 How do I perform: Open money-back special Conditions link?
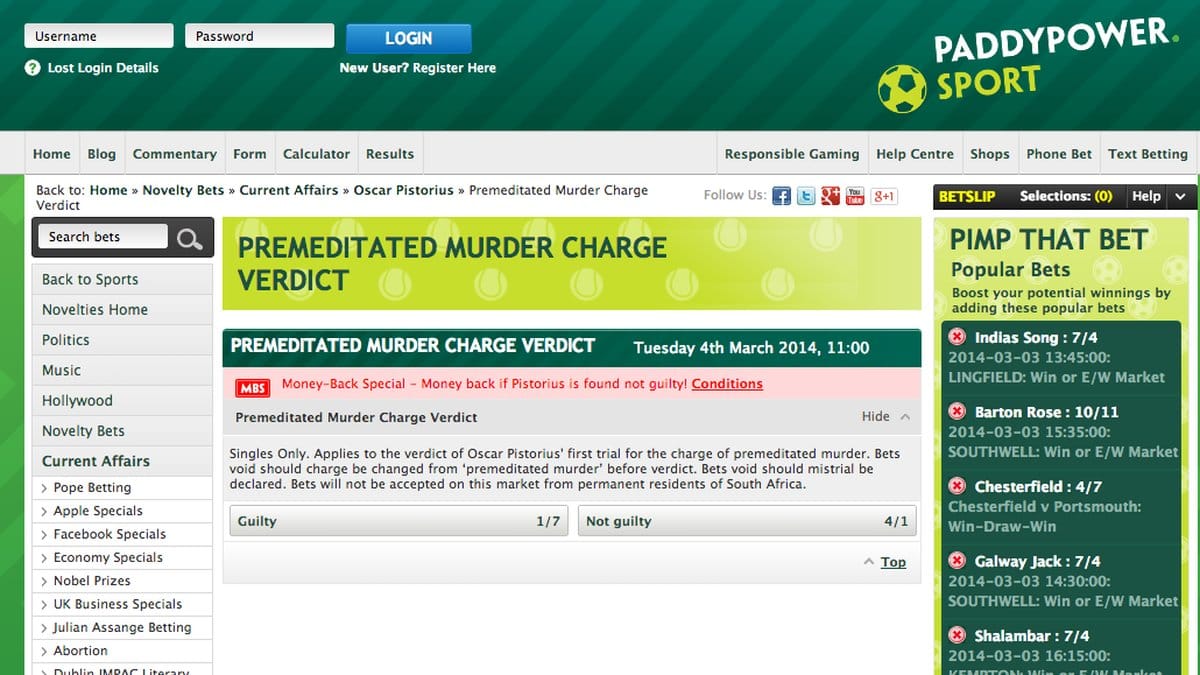tap(727, 384)
